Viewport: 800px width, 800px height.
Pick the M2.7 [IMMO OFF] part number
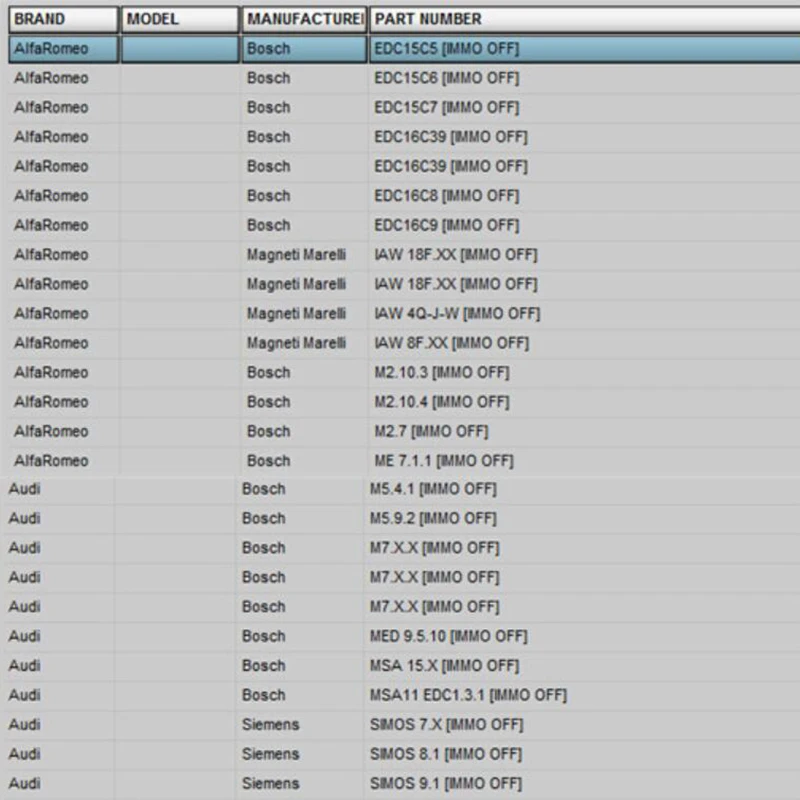click(431, 432)
